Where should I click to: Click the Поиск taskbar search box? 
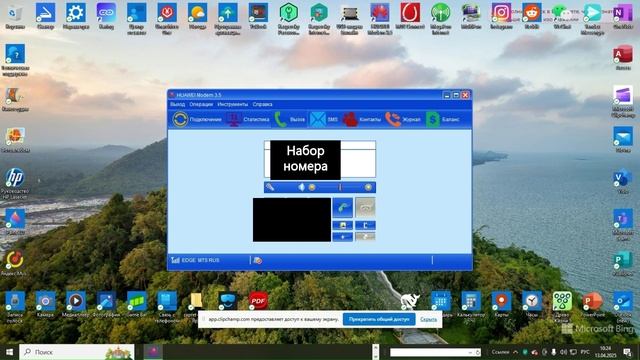click(77, 352)
